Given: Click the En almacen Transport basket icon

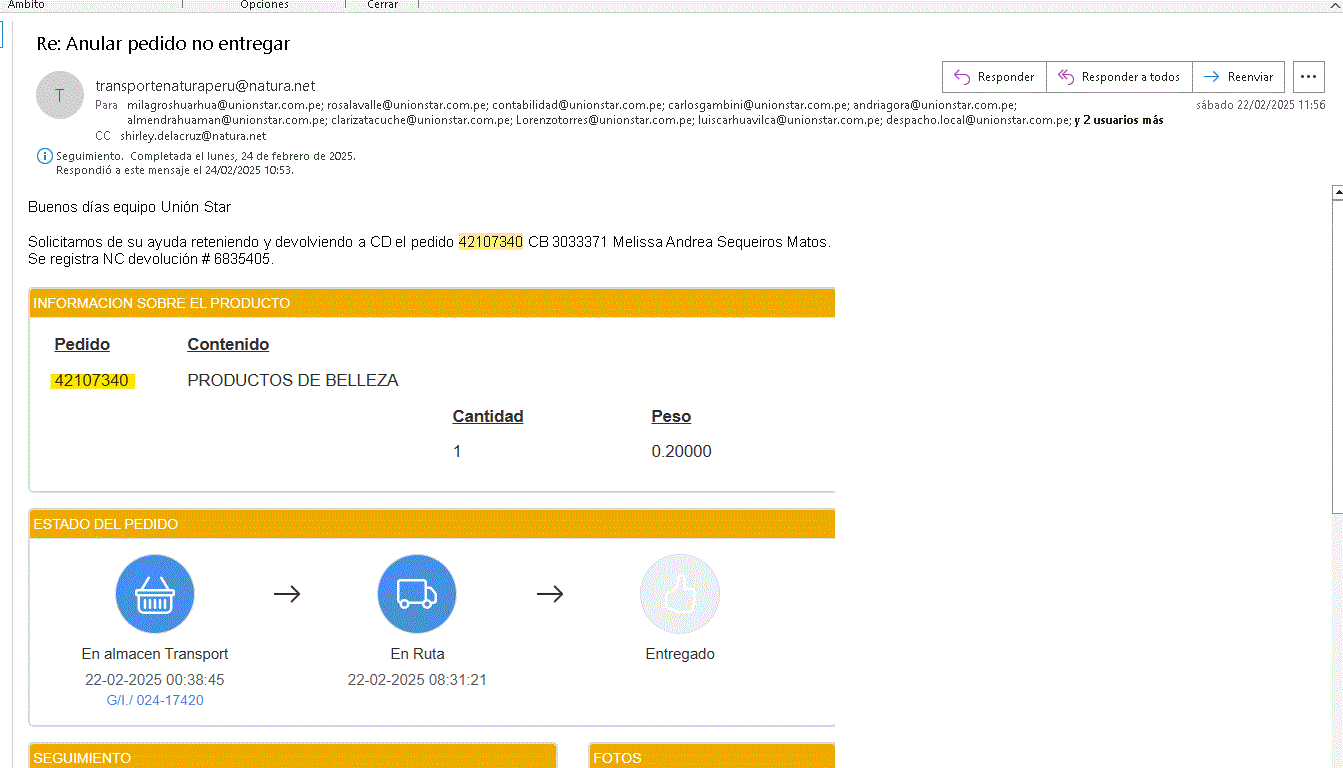Looking at the screenshot, I should click(155, 594).
